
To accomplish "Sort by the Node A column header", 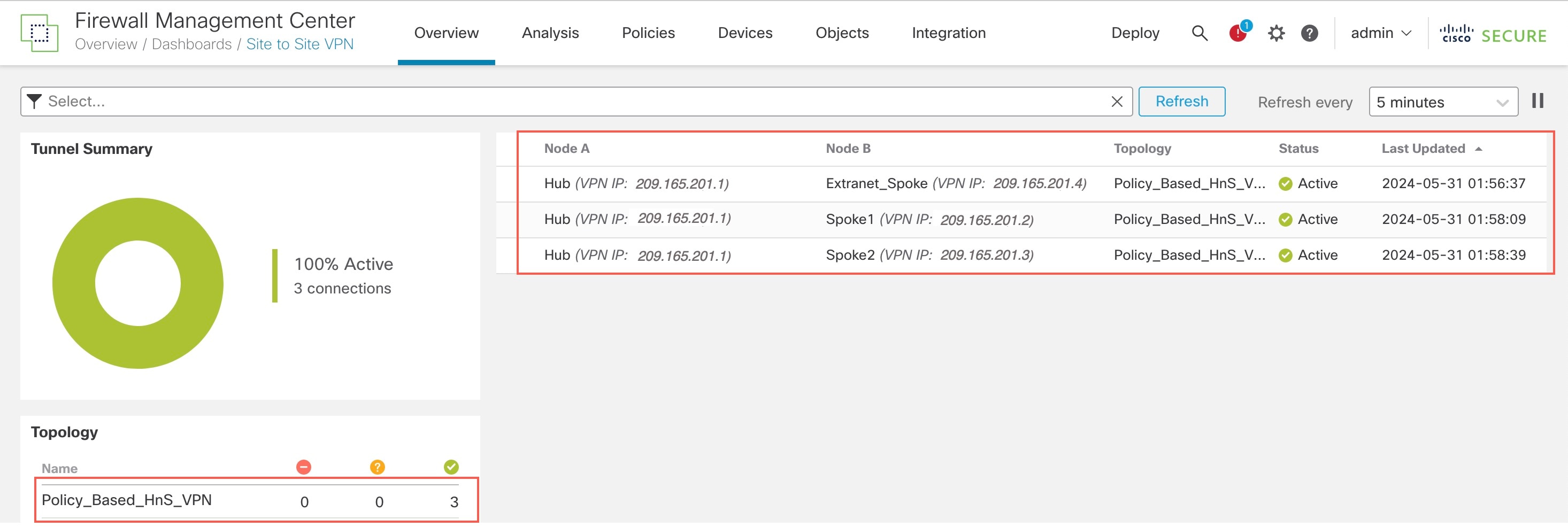I will (567, 149).
